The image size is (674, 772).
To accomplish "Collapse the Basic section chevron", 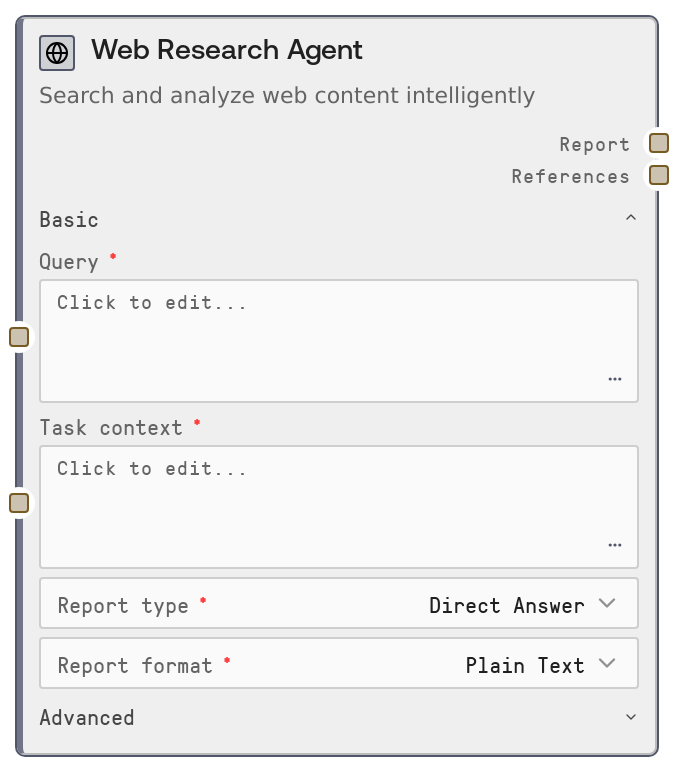I will point(630,218).
